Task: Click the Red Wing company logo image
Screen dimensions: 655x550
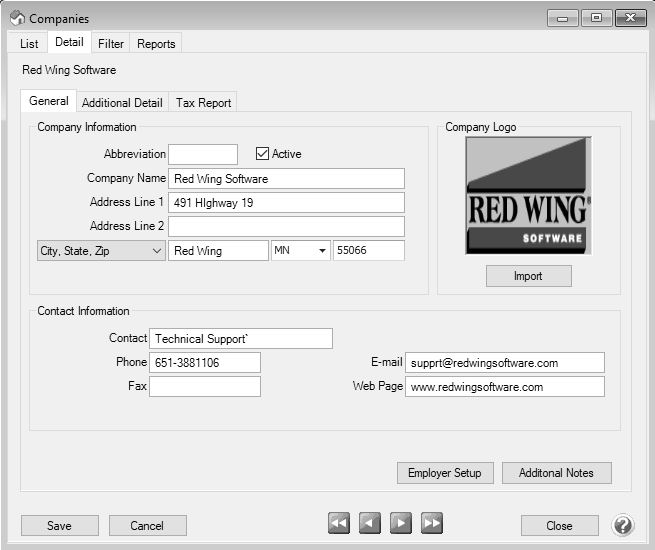Action: point(528,195)
